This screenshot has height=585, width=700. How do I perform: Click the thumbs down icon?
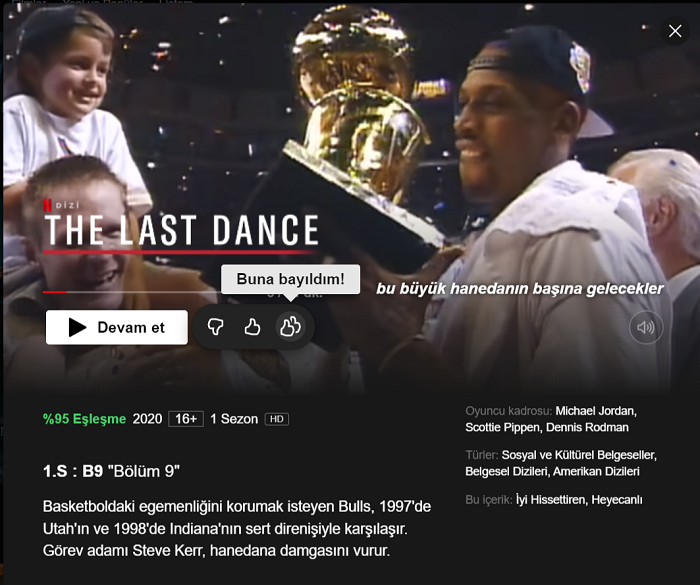point(216,327)
